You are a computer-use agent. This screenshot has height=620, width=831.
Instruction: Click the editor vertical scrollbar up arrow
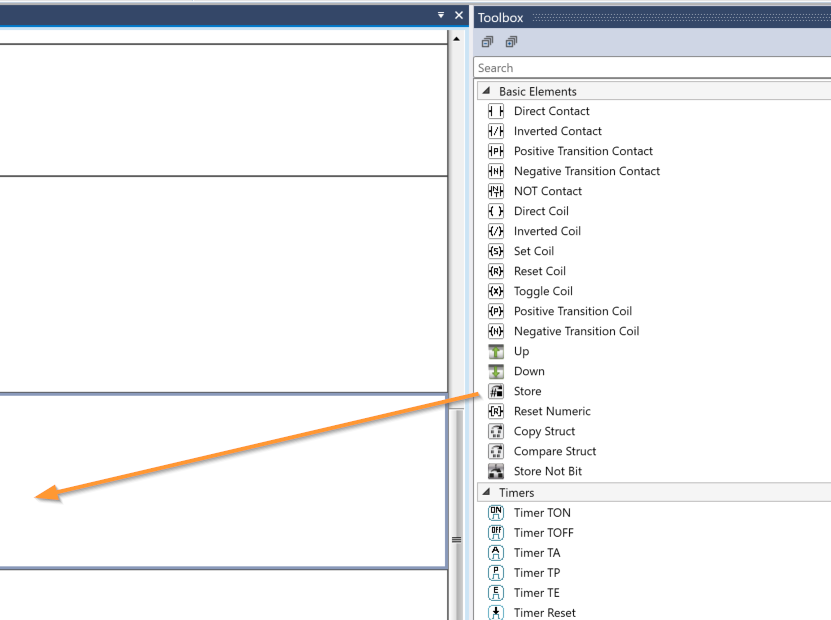[x=458, y=39]
